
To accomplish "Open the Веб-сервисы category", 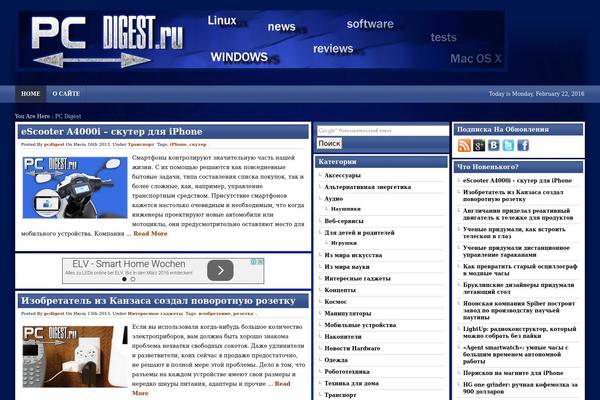I will point(344,221).
